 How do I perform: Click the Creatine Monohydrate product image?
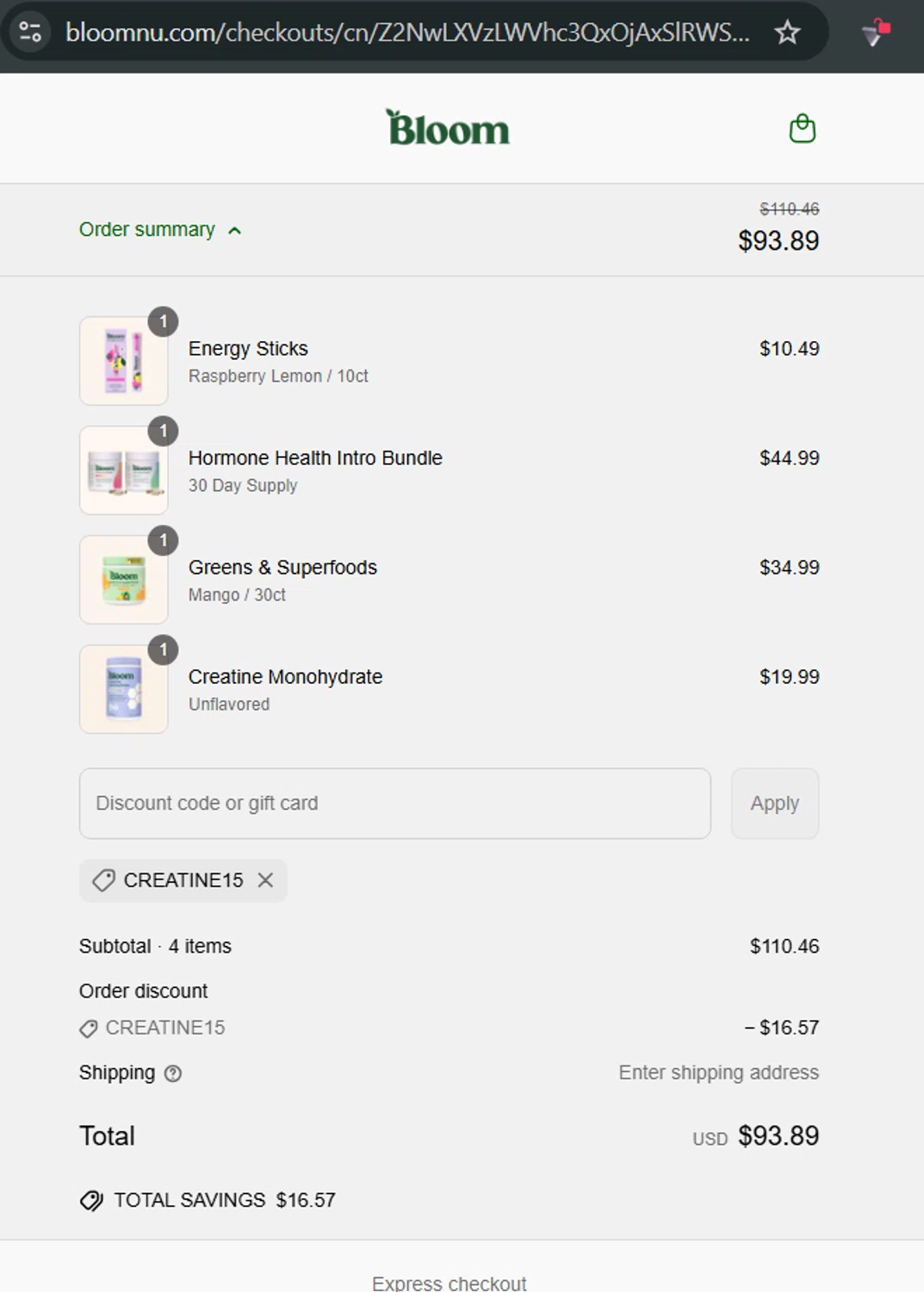pos(124,689)
